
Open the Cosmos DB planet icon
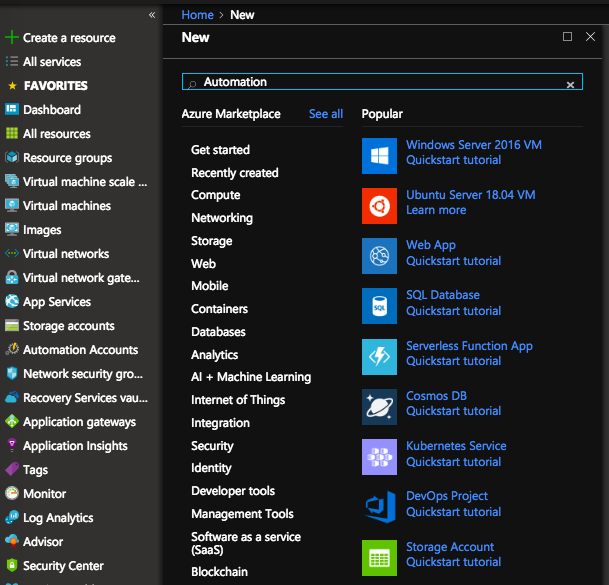tap(379, 406)
